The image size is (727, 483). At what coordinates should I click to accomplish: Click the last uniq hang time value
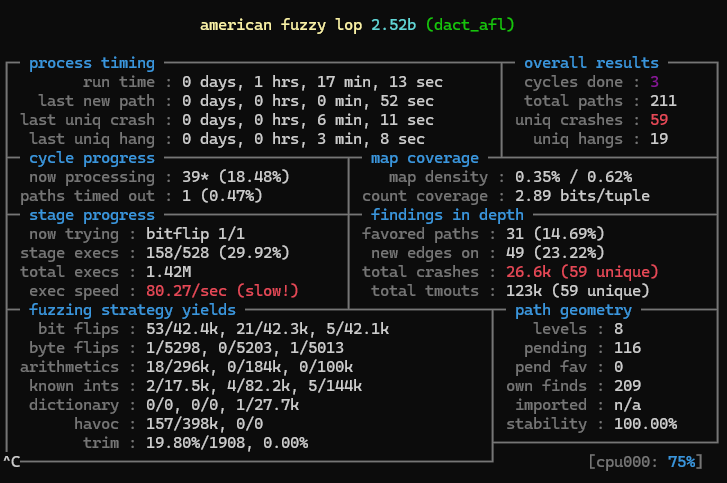pos(303,139)
